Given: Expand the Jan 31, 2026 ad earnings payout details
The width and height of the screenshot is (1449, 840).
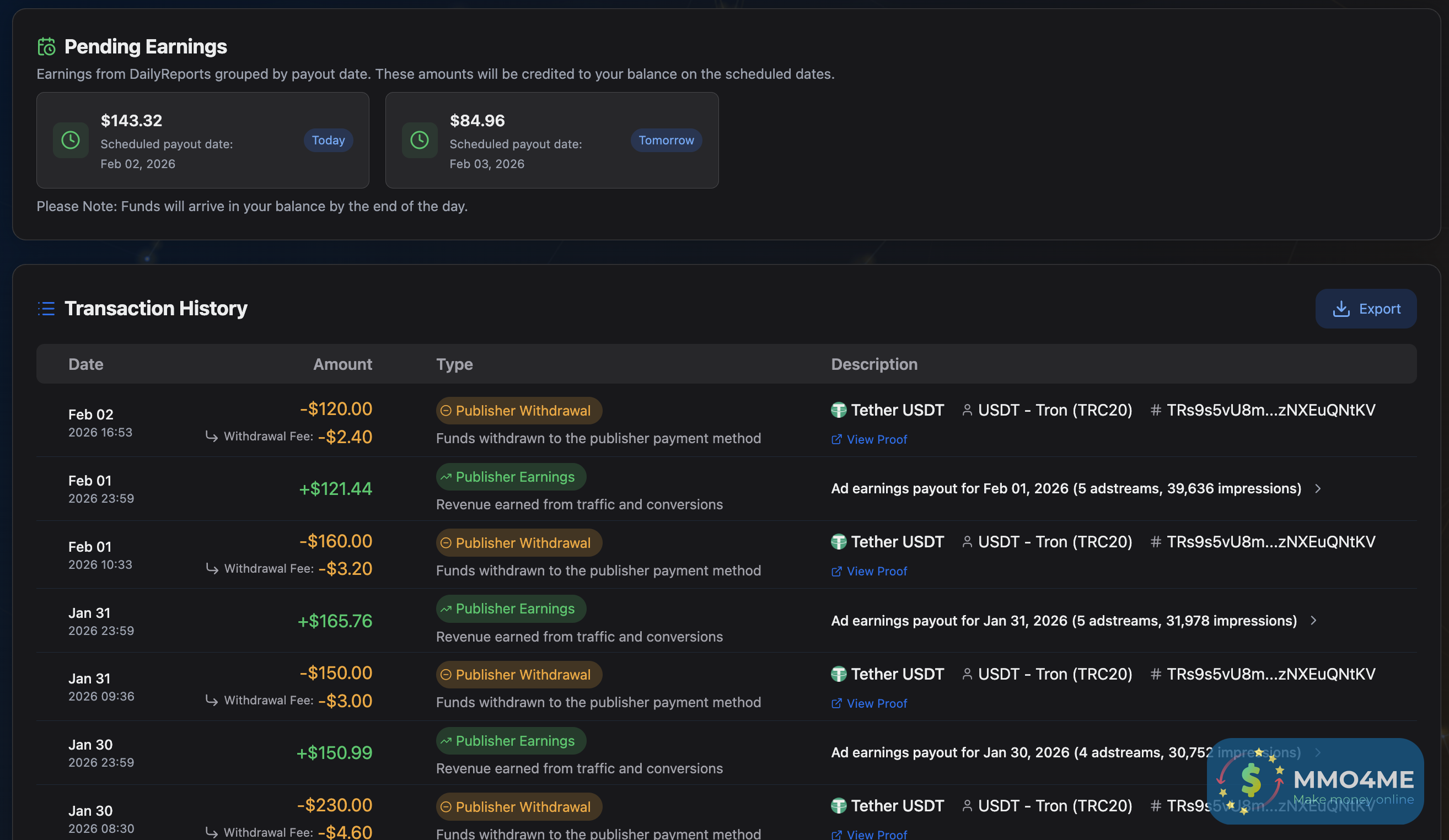Looking at the screenshot, I should coord(1313,621).
